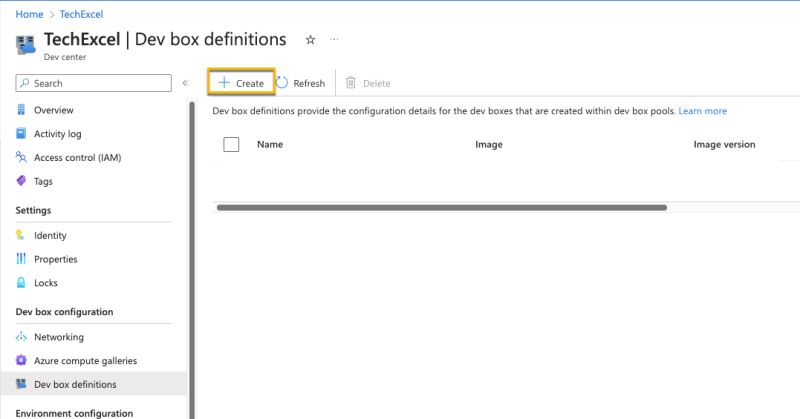Open the more options ellipsis in header
Screen dimensions: 800x419
[334, 39]
